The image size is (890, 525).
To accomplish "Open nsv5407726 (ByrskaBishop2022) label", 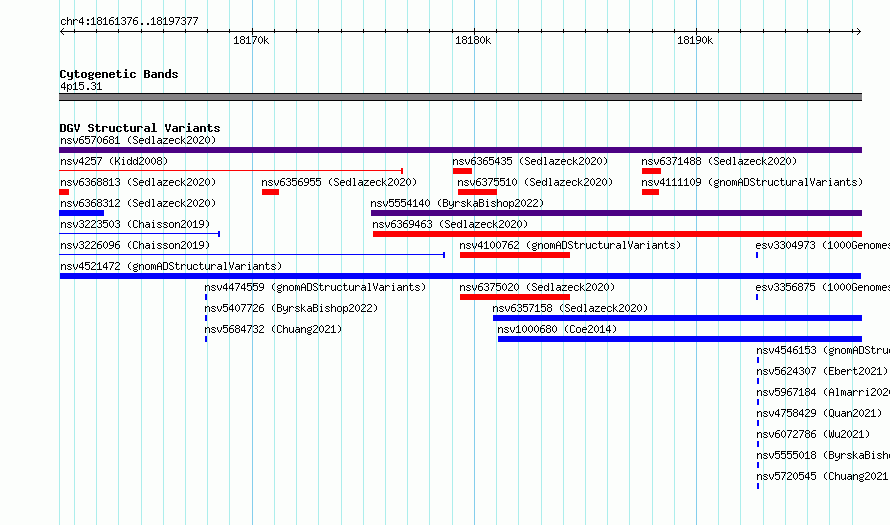I will point(291,308).
